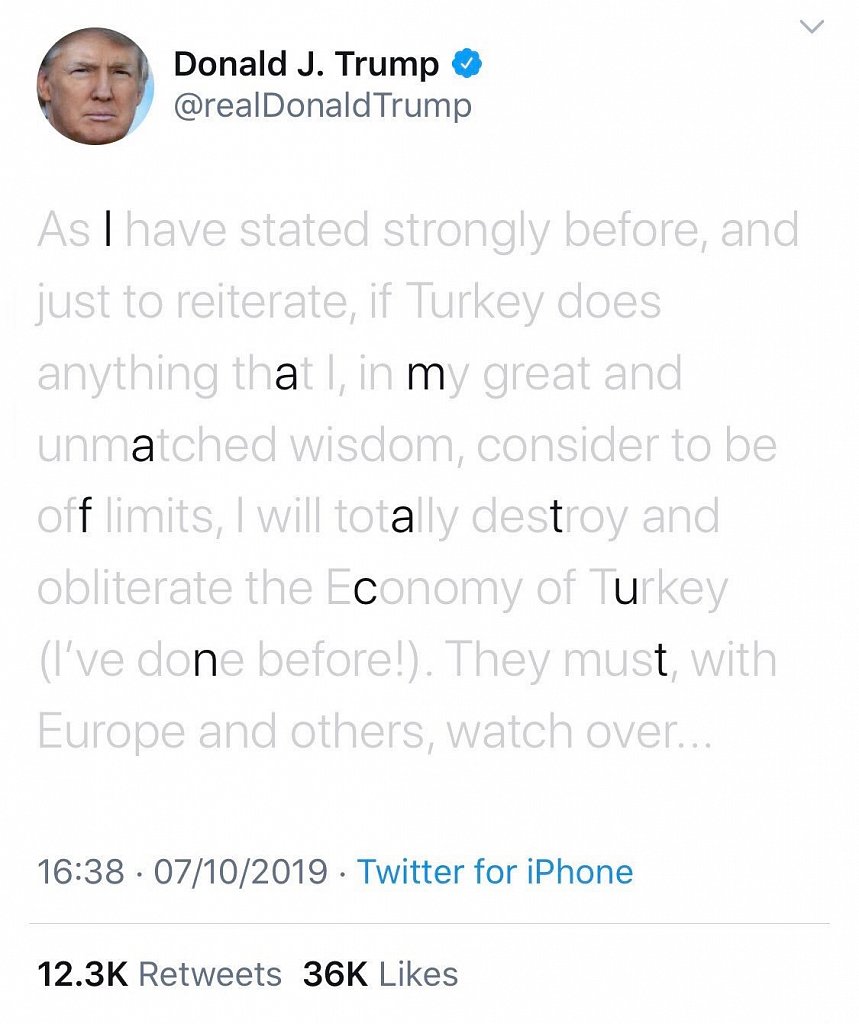Click the word "Europe" in the tweet

[111, 734]
